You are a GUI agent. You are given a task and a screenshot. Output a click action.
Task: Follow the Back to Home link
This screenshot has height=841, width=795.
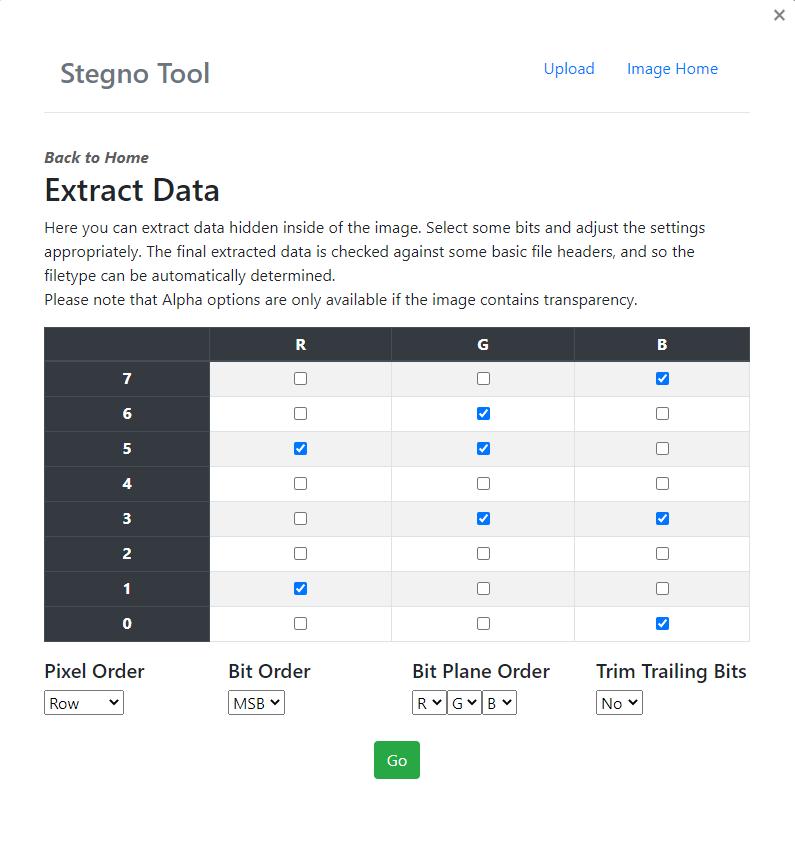pos(96,158)
